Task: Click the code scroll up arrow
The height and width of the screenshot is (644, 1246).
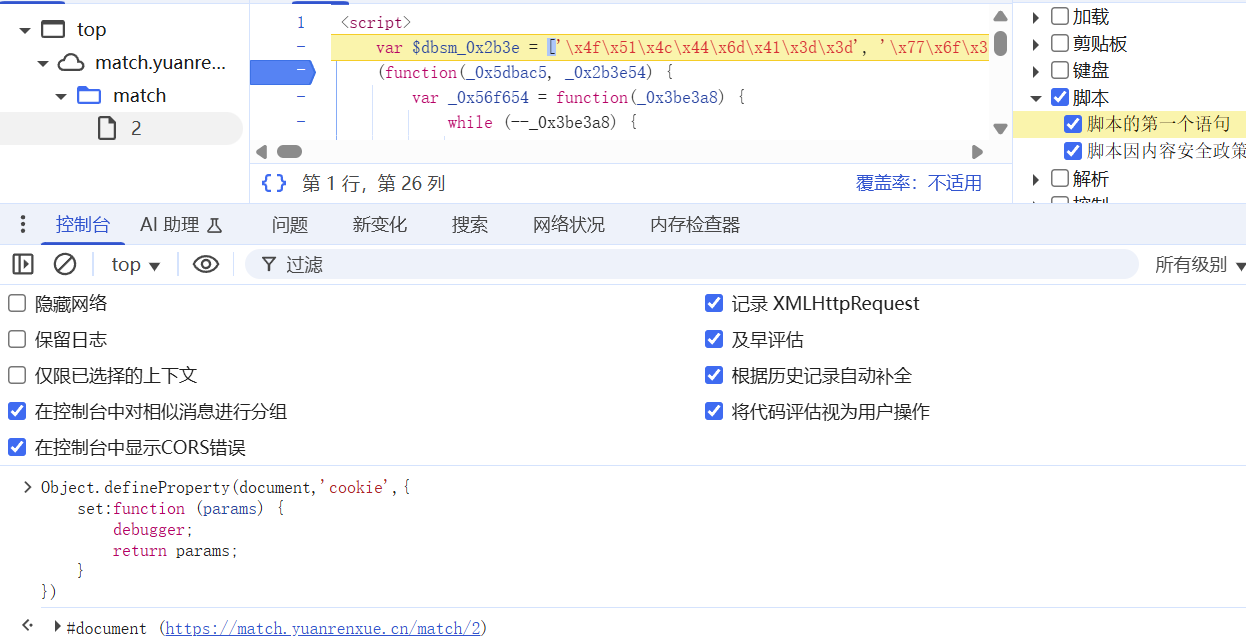Action: 1000,16
